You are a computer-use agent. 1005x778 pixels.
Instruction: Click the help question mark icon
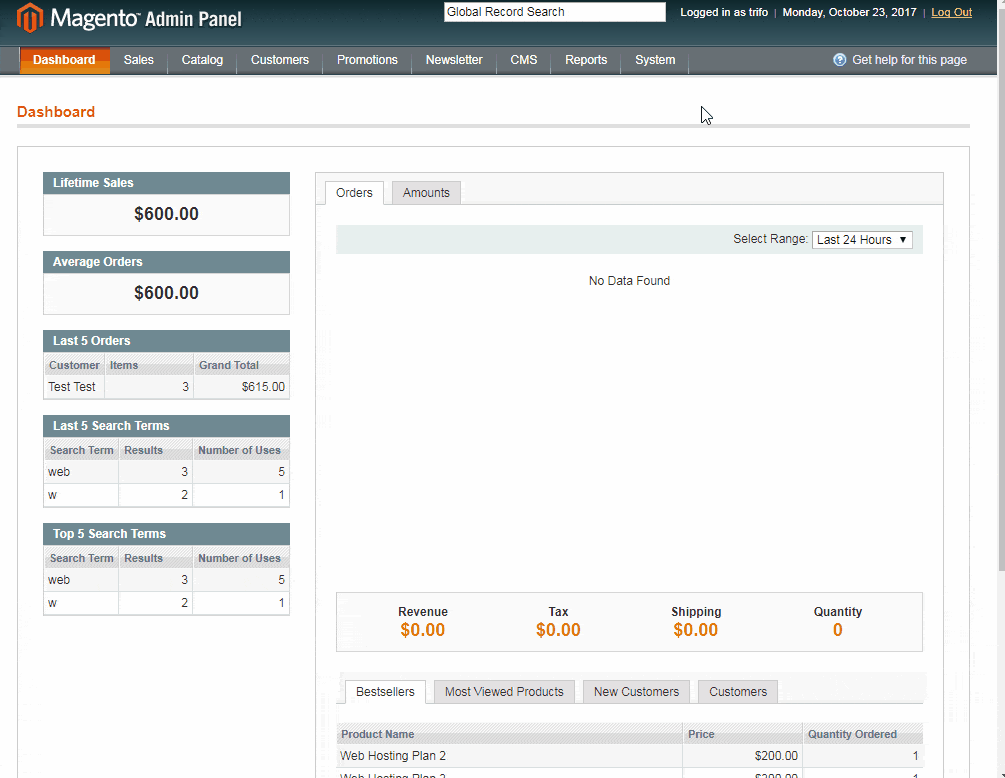(840, 60)
